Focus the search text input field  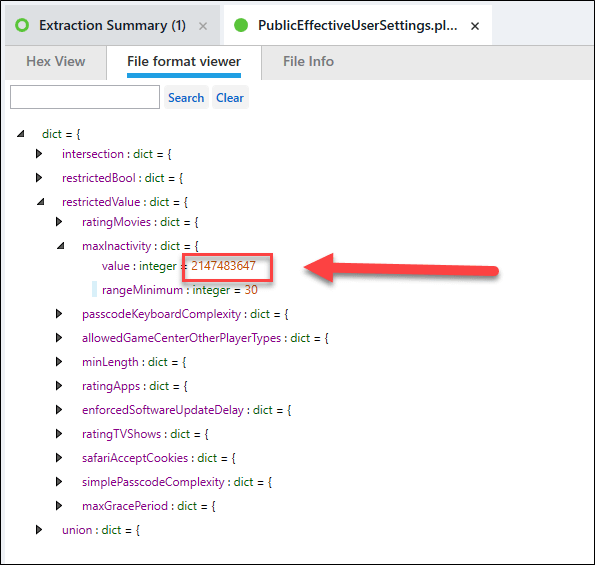pos(85,97)
